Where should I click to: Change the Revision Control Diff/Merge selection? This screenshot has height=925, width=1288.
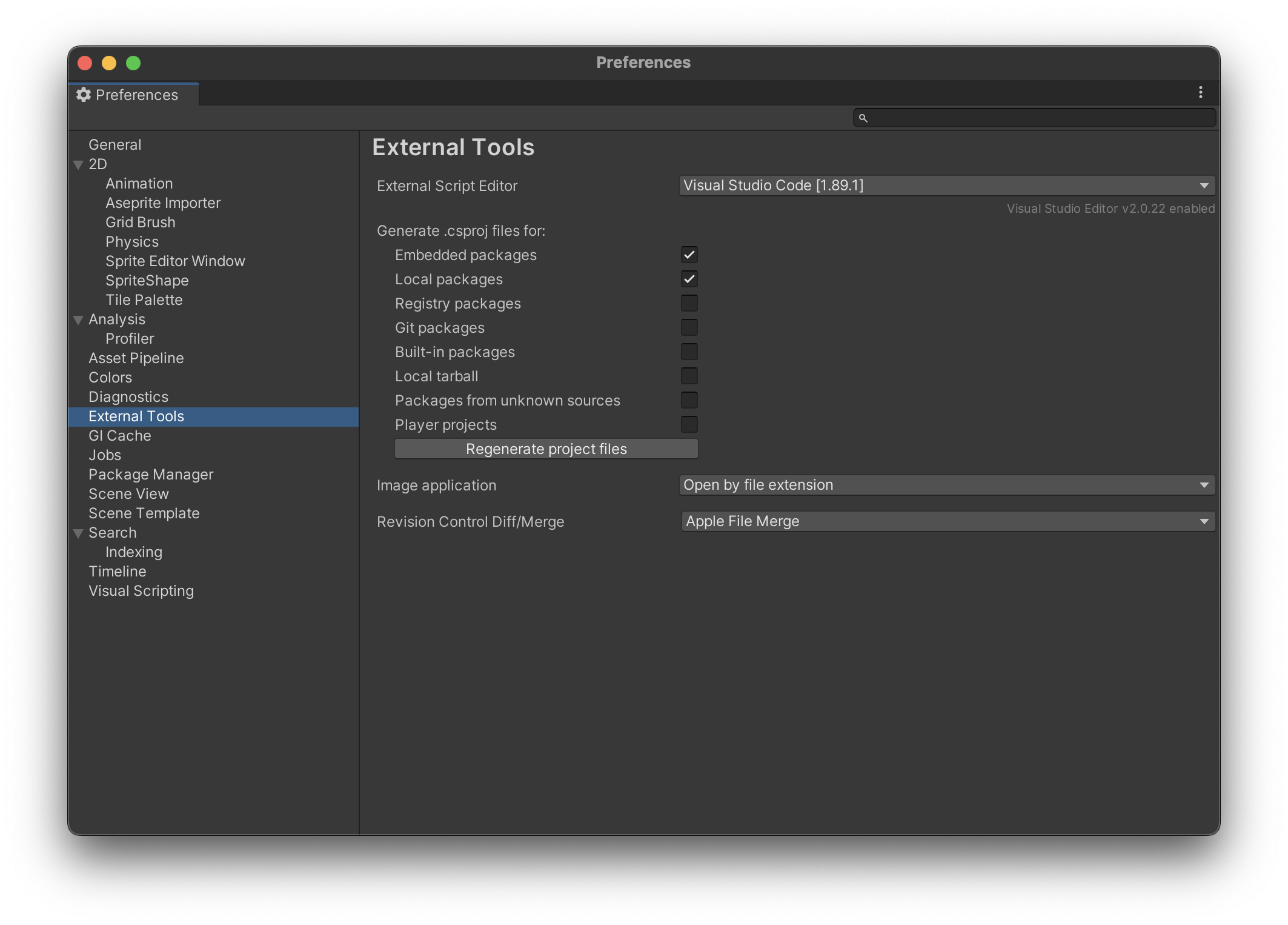pos(947,521)
